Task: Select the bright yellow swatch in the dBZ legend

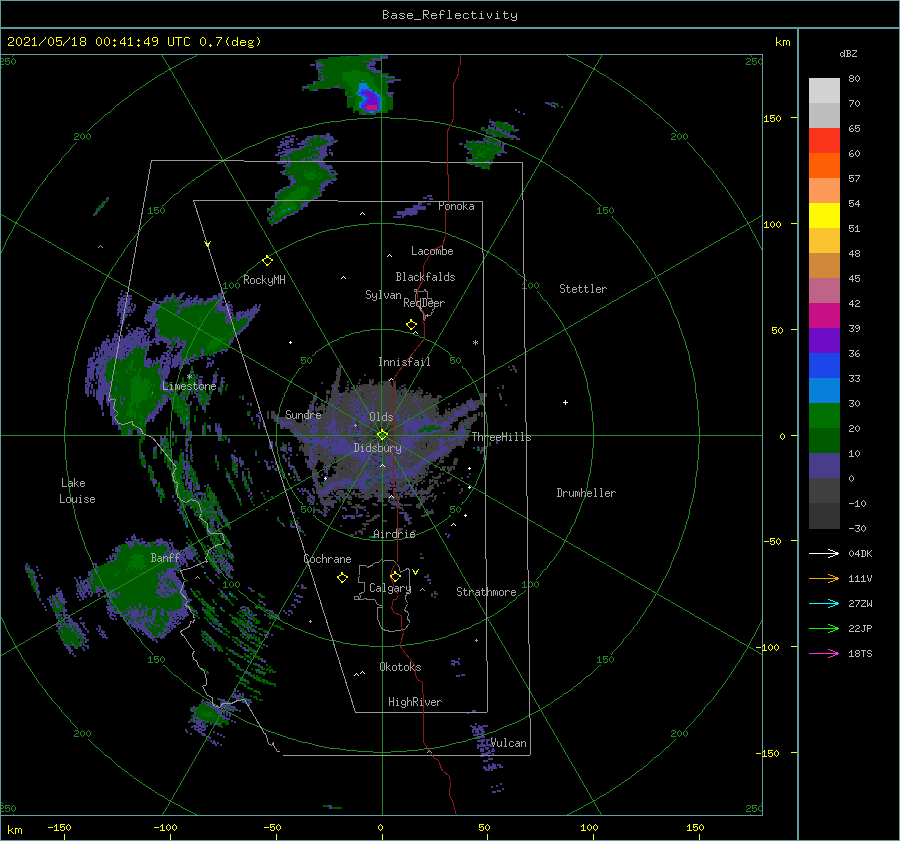Action: click(x=824, y=216)
